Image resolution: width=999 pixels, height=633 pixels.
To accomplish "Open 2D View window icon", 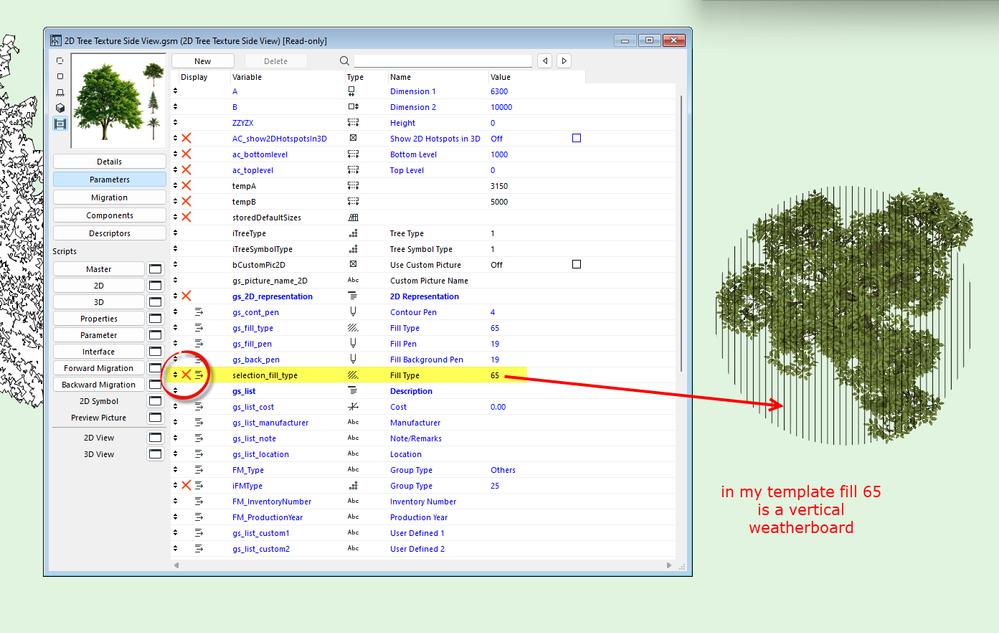I will pos(155,437).
